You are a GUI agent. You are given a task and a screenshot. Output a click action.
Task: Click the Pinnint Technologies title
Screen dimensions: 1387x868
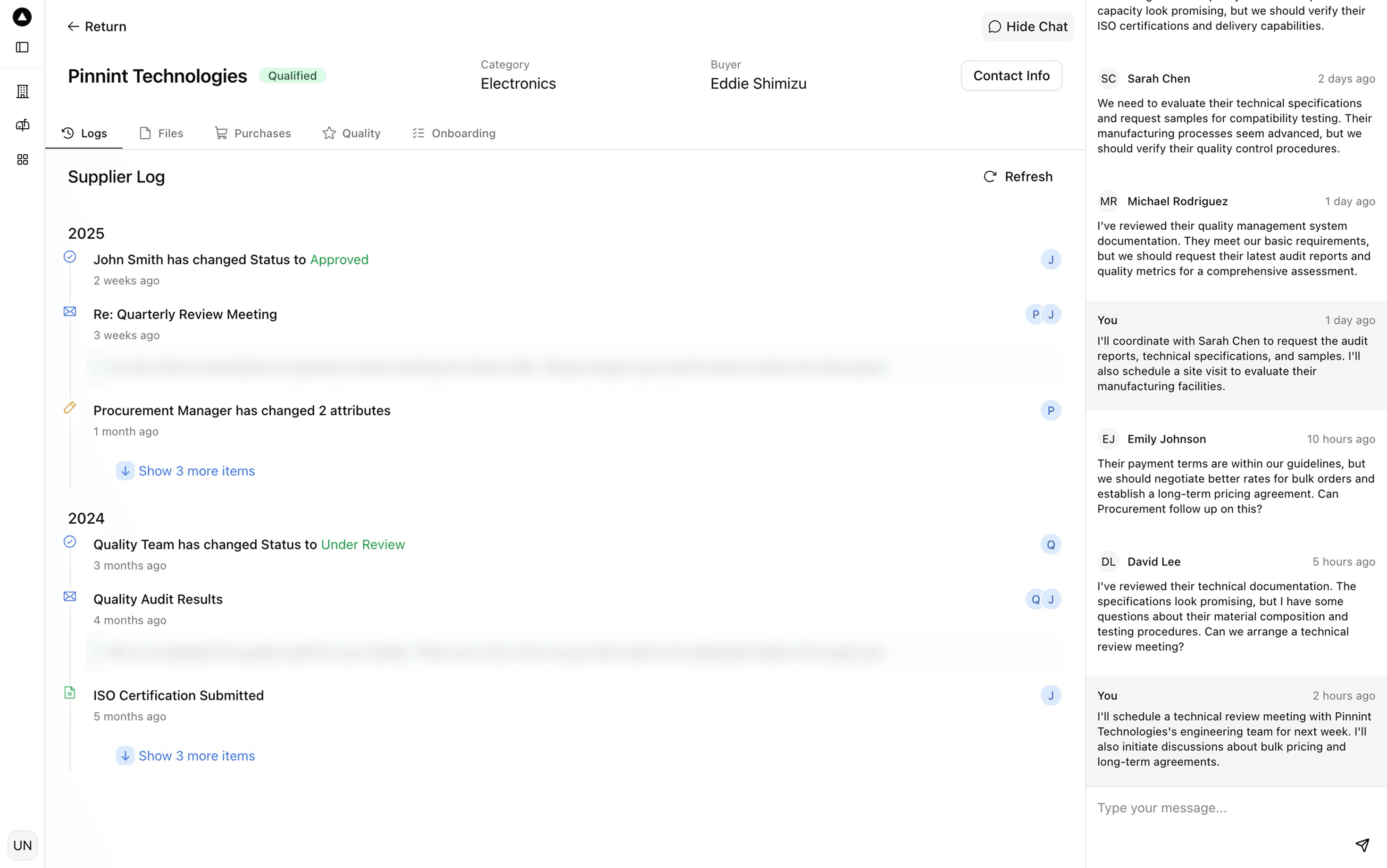point(157,76)
